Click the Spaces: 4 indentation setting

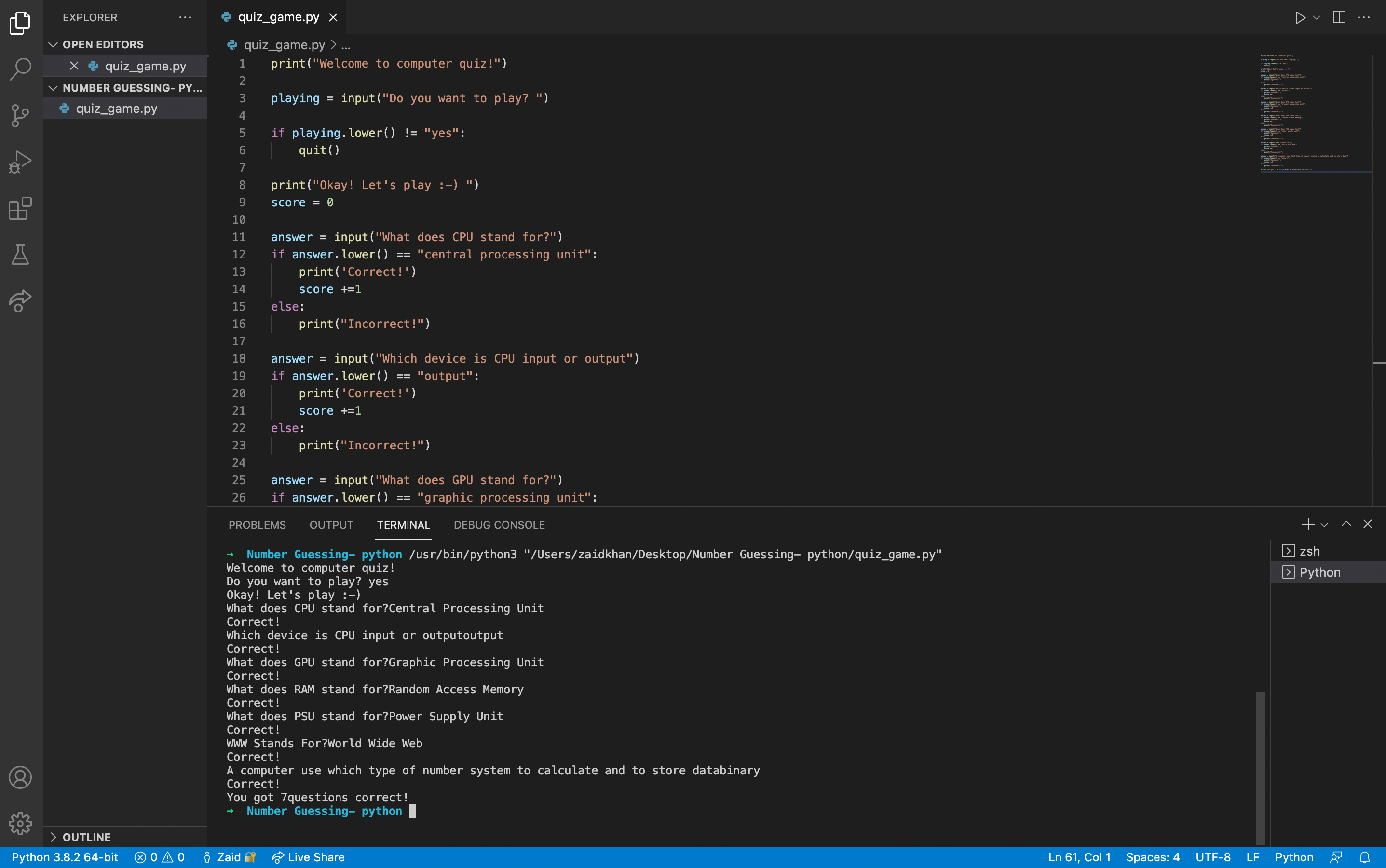[x=1152, y=857]
